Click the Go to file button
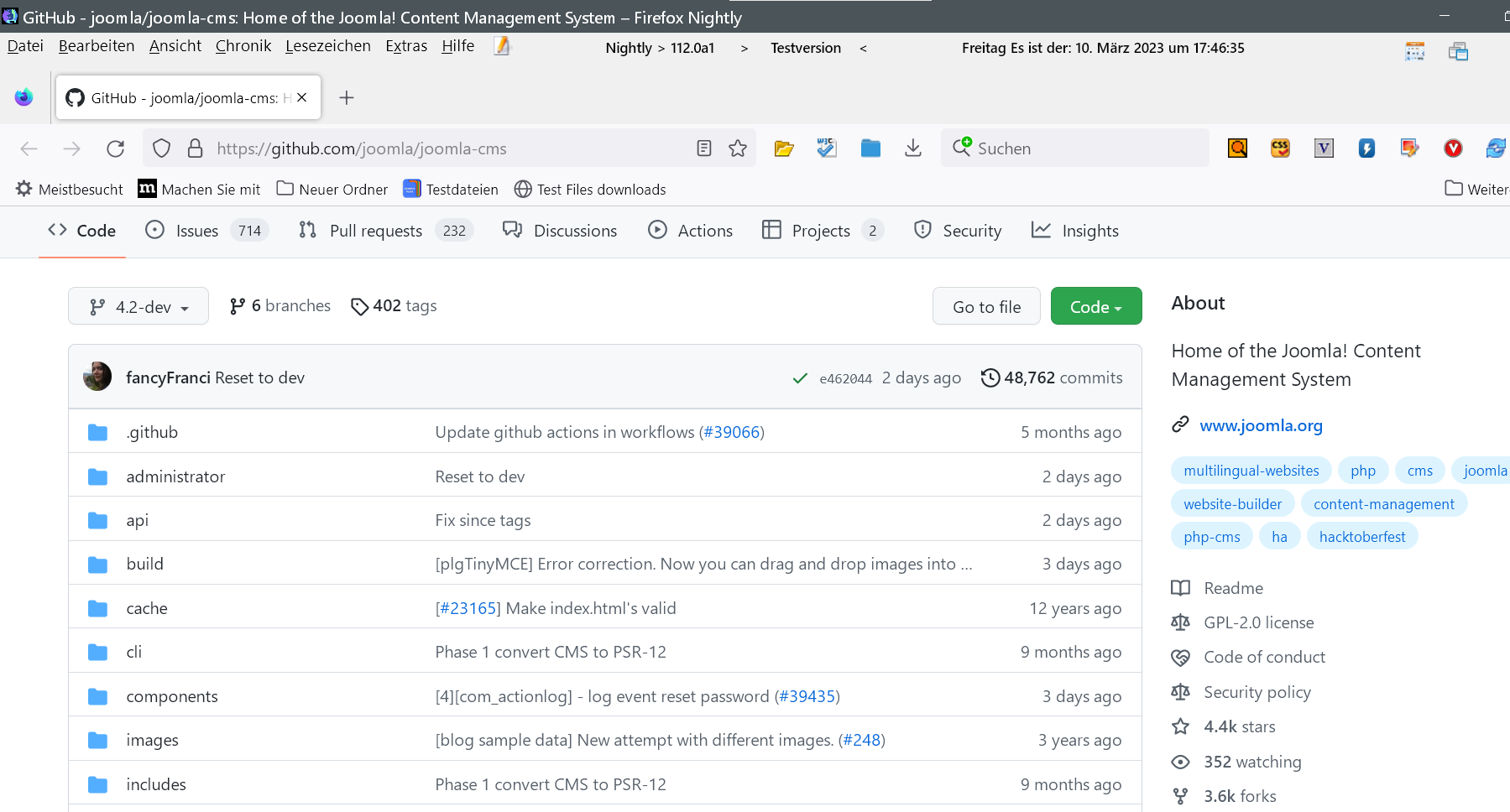Viewport: 1510px width, 812px height. point(986,307)
